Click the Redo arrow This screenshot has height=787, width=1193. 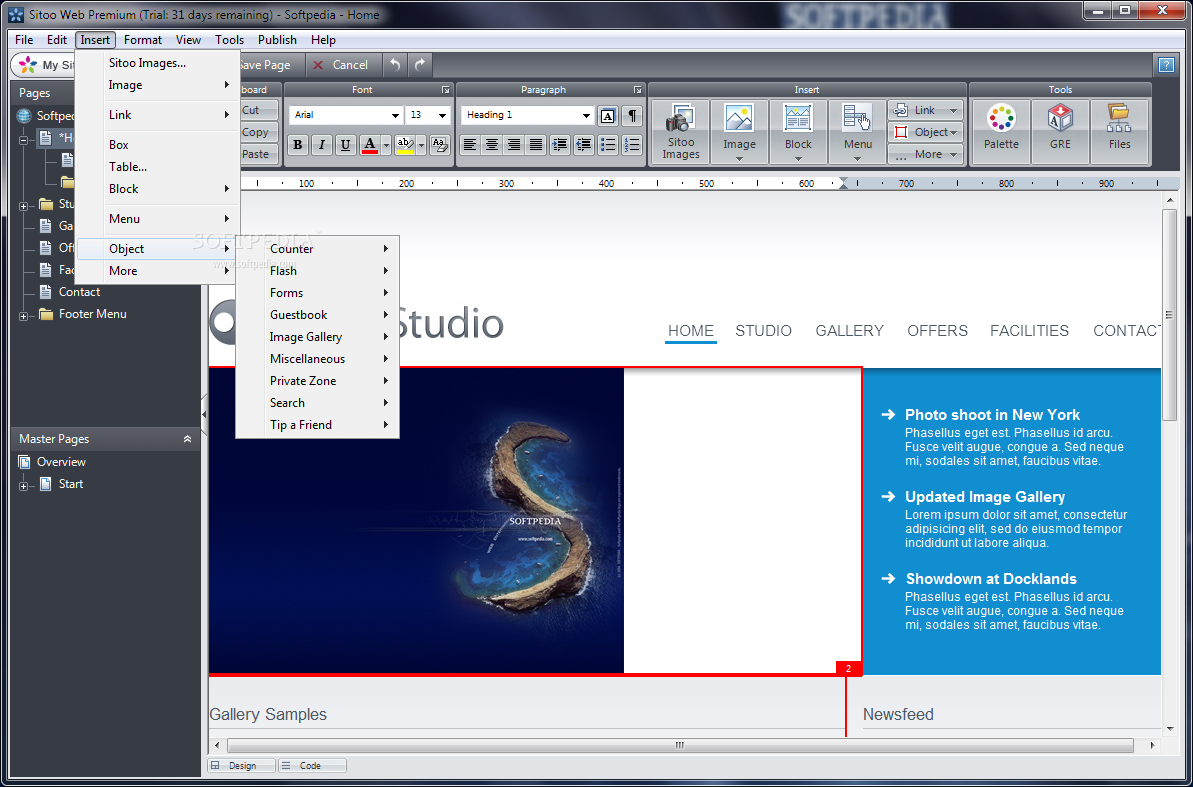click(420, 65)
